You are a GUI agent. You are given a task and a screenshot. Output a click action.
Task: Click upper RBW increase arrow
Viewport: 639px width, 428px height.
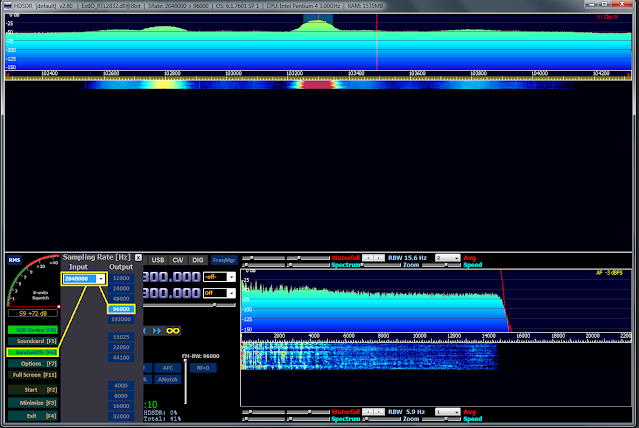[379, 258]
